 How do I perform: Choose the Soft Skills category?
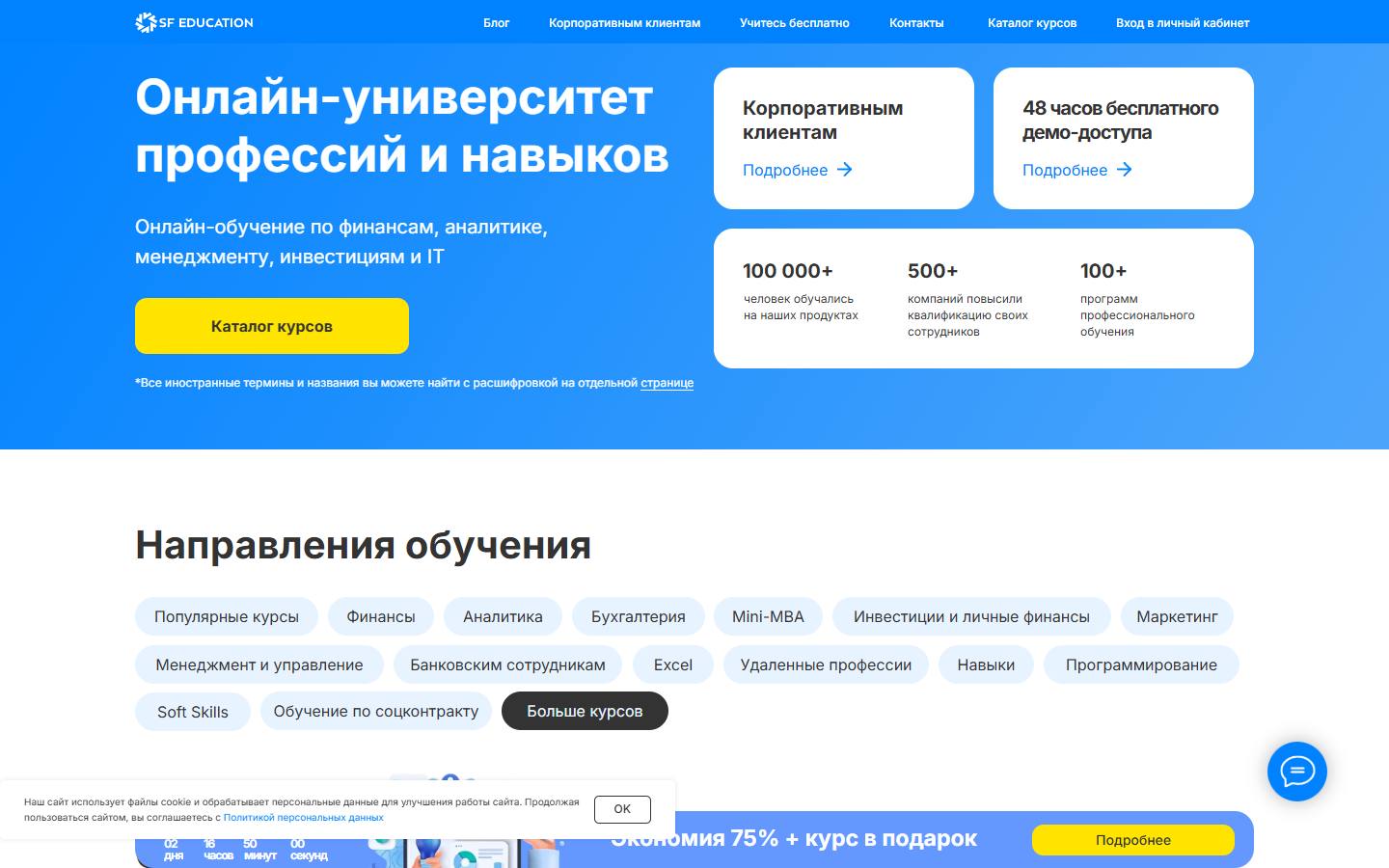(193, 712)
